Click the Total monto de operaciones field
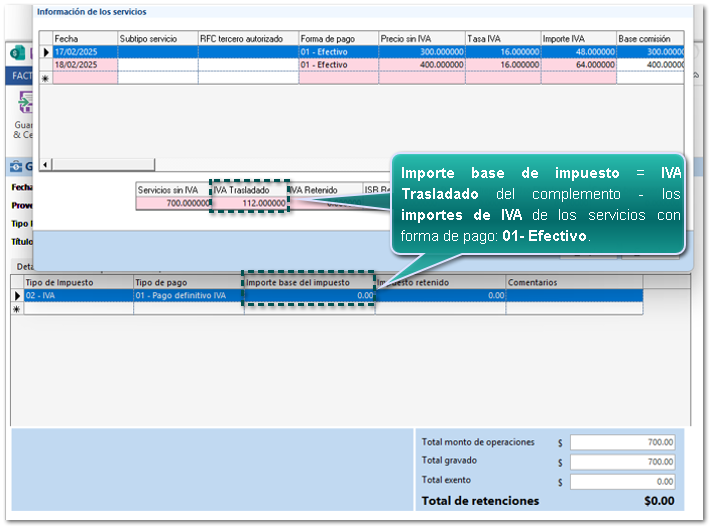 coord(623,442)
